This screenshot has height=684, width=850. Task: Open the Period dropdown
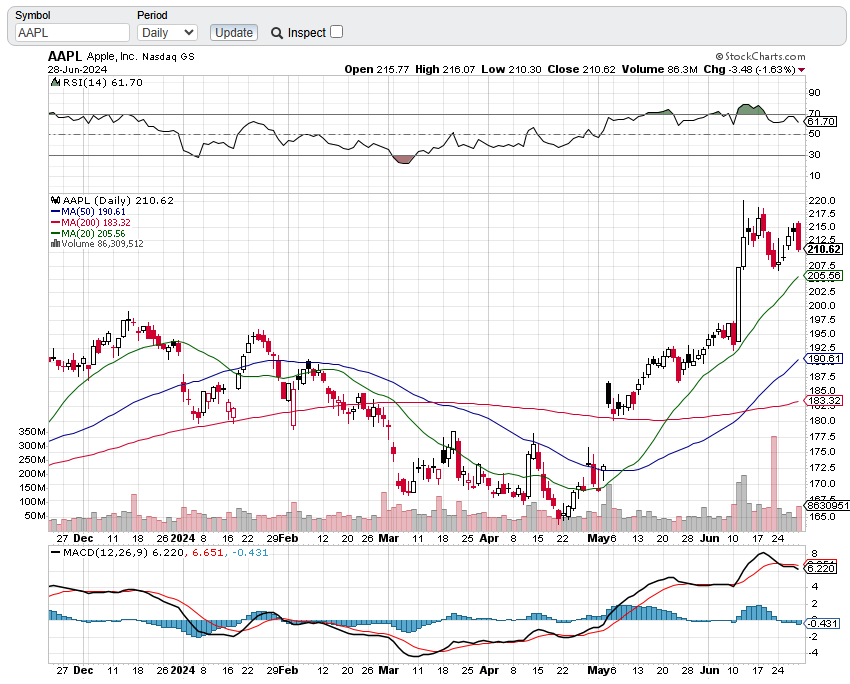(x=167, y=33)
